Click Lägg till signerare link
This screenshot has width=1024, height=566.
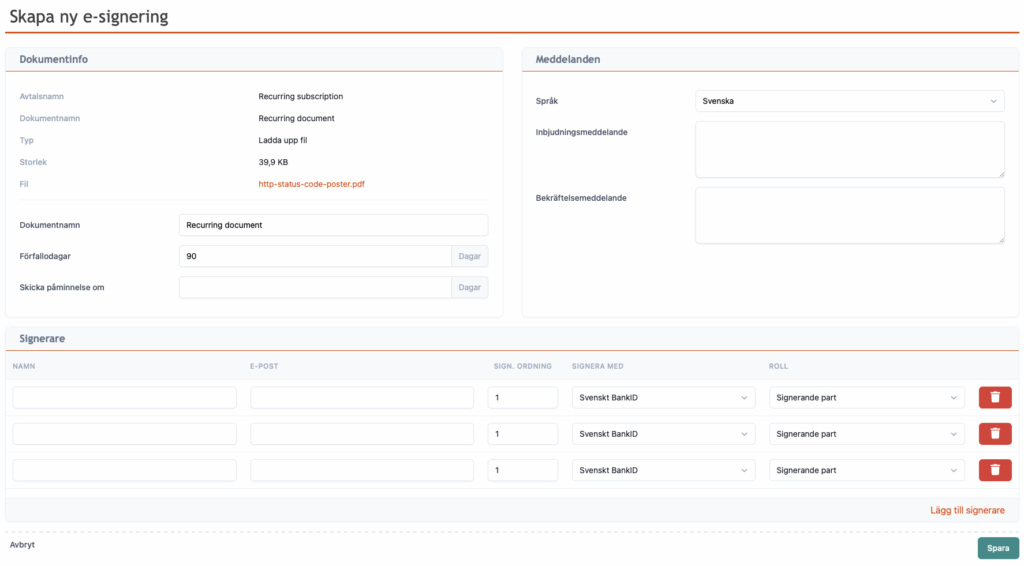[966, 510]
